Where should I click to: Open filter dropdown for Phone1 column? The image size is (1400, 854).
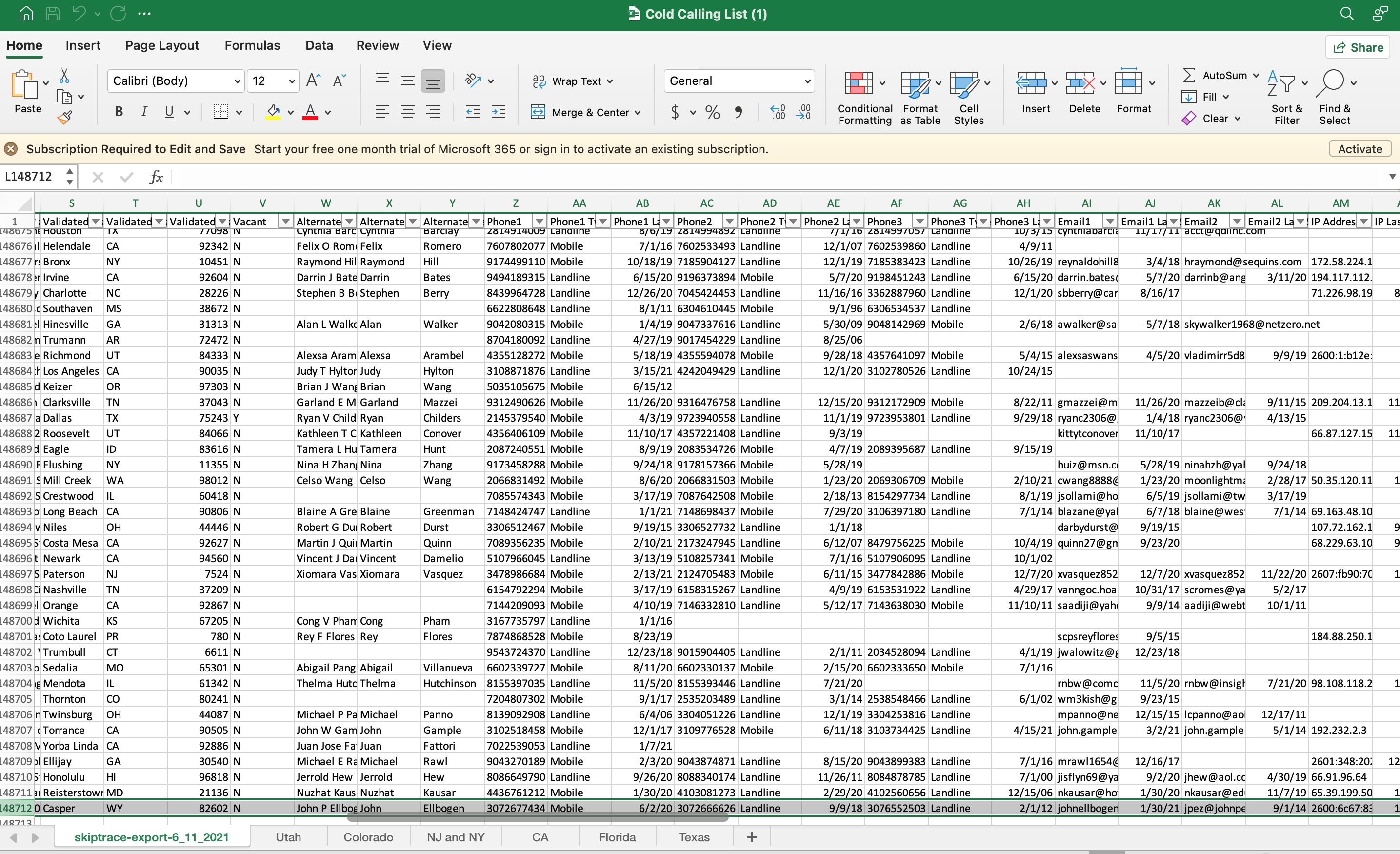pyautogui.click(x=539, y=221)
